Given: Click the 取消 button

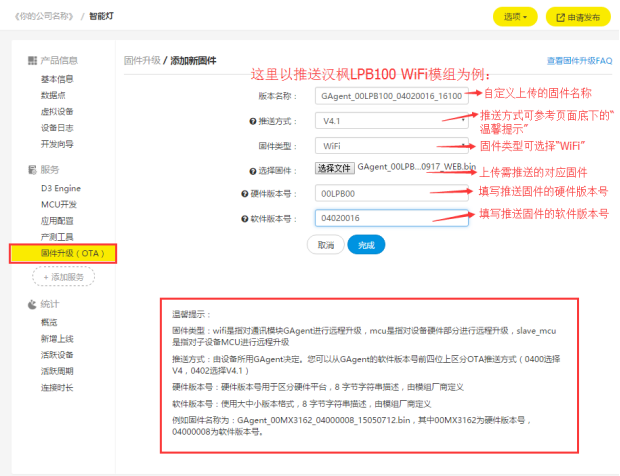Looking at the screenshot, I should [325, 245].
